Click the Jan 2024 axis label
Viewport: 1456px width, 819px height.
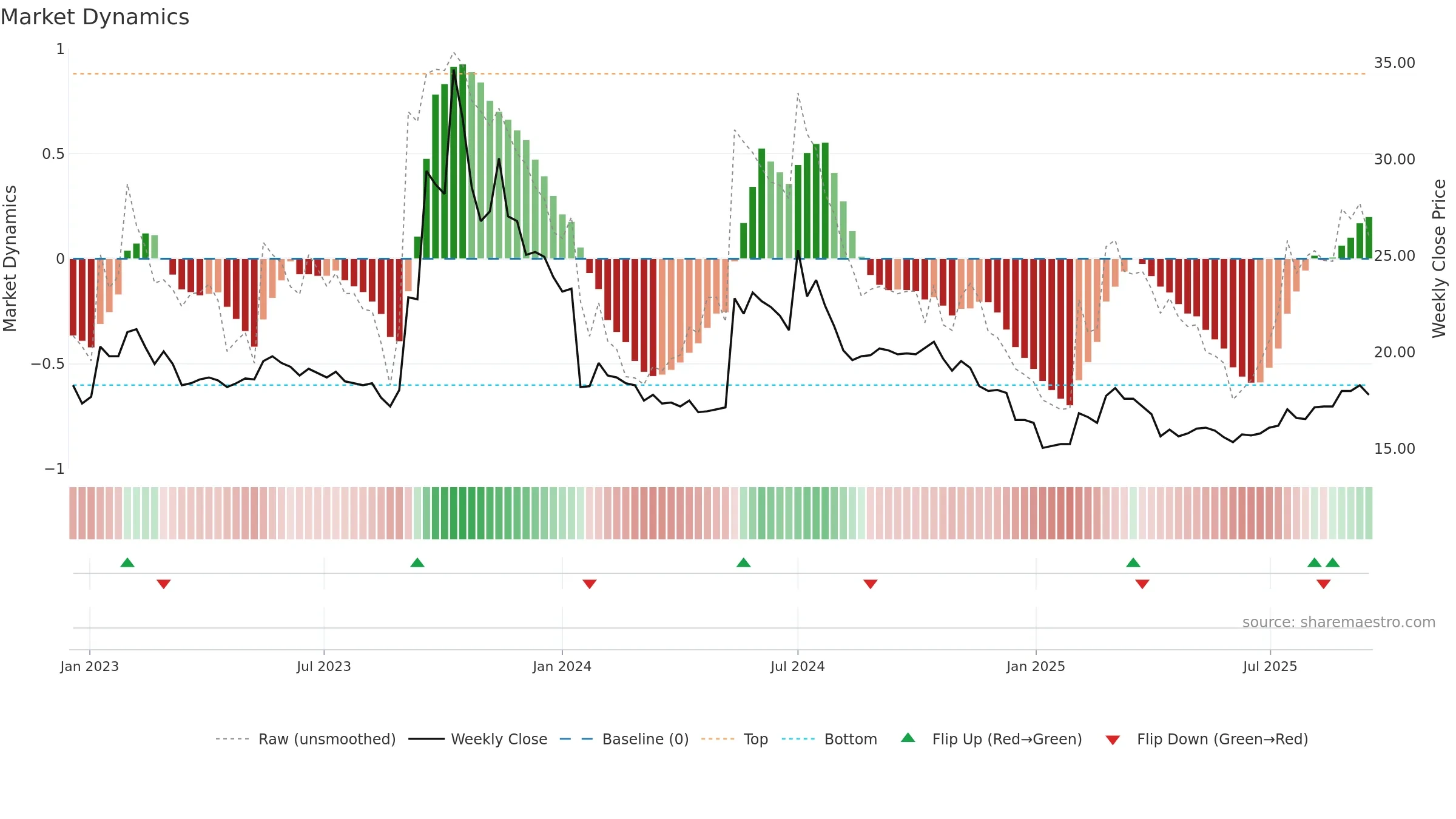click(562, 666)
